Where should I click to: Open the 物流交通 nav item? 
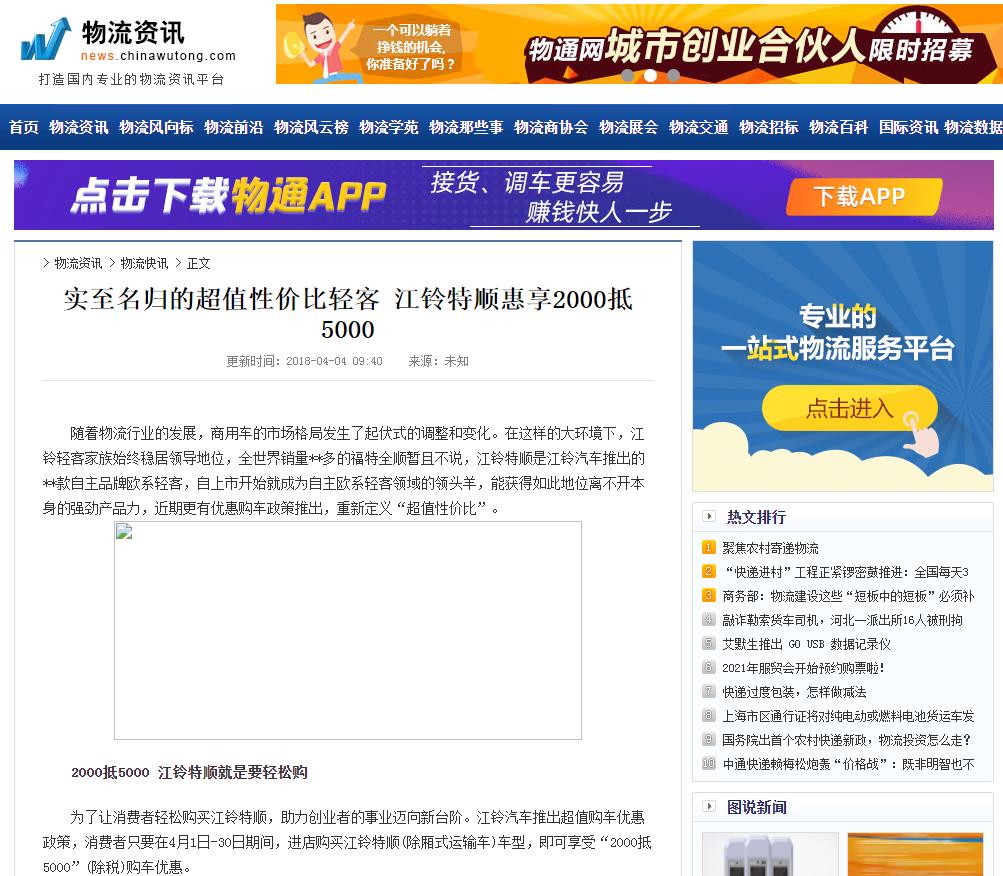[x=699, y=127]
